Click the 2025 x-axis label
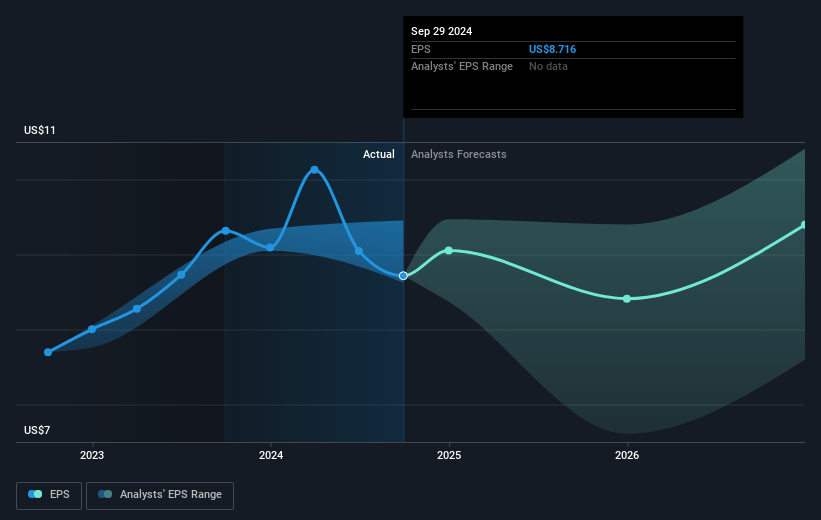Viewport: 821px width, 520px height. click(449, 456)
